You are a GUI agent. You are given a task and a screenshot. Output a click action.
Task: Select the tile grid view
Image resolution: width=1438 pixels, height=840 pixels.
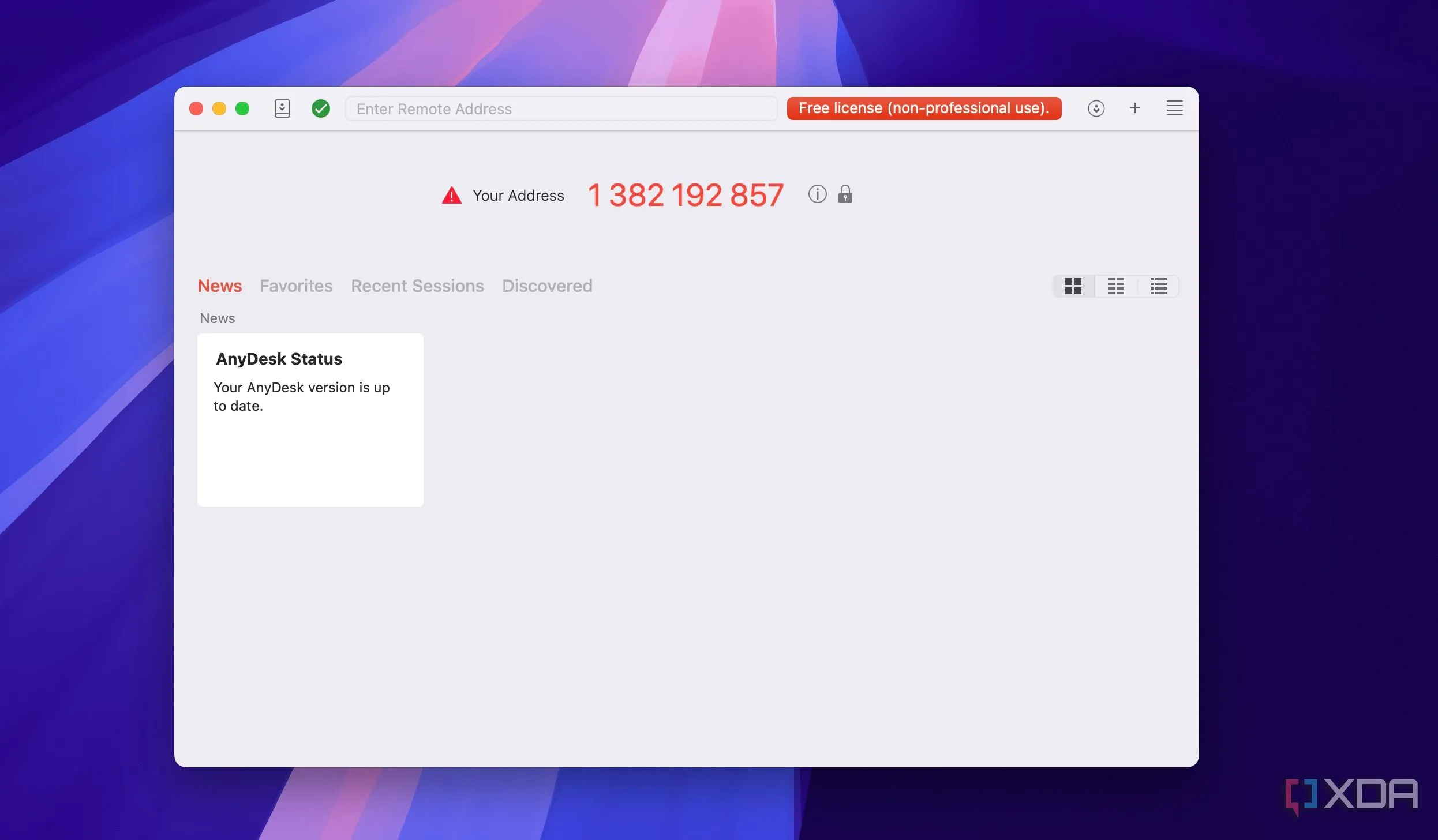coord(1073,286)
